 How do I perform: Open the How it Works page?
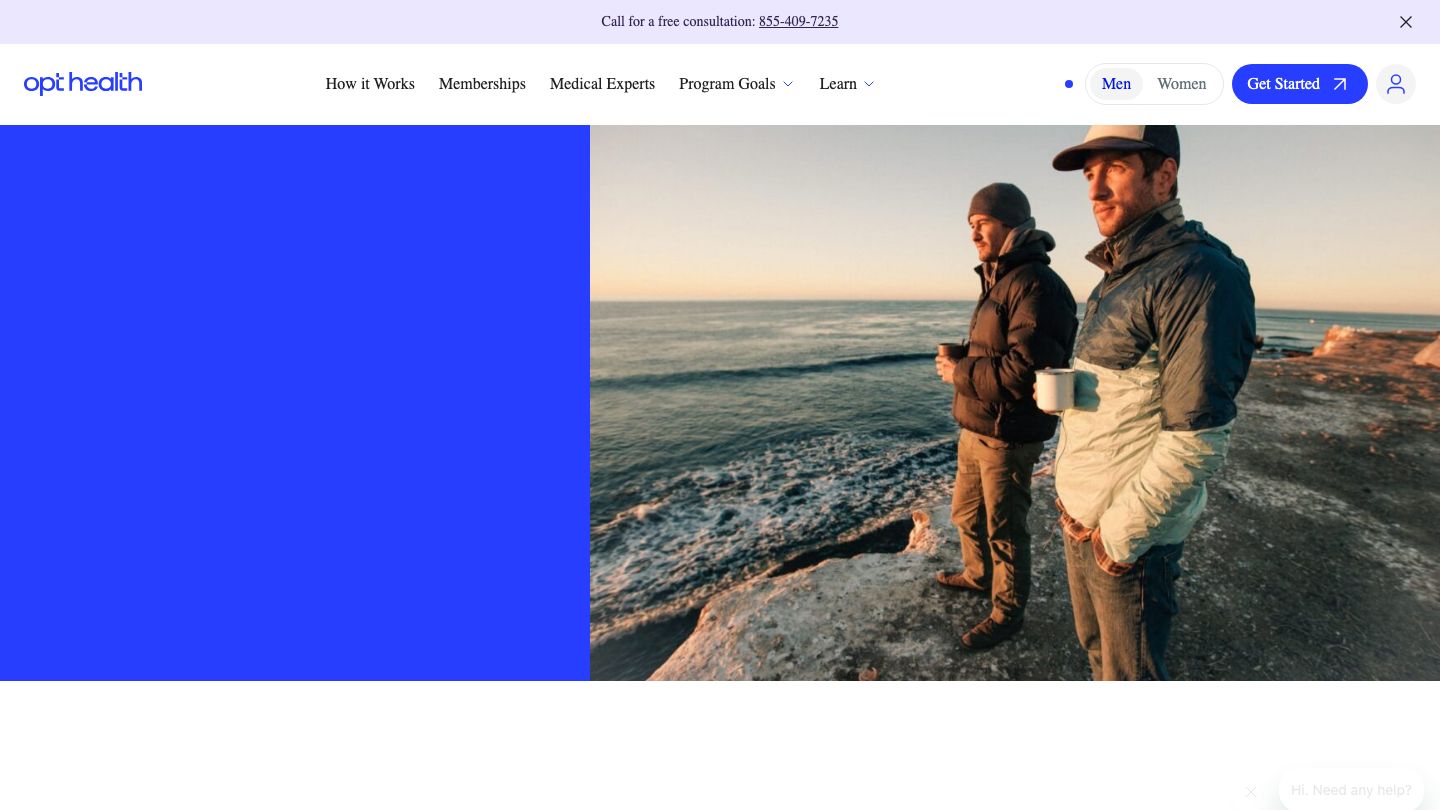370,84
